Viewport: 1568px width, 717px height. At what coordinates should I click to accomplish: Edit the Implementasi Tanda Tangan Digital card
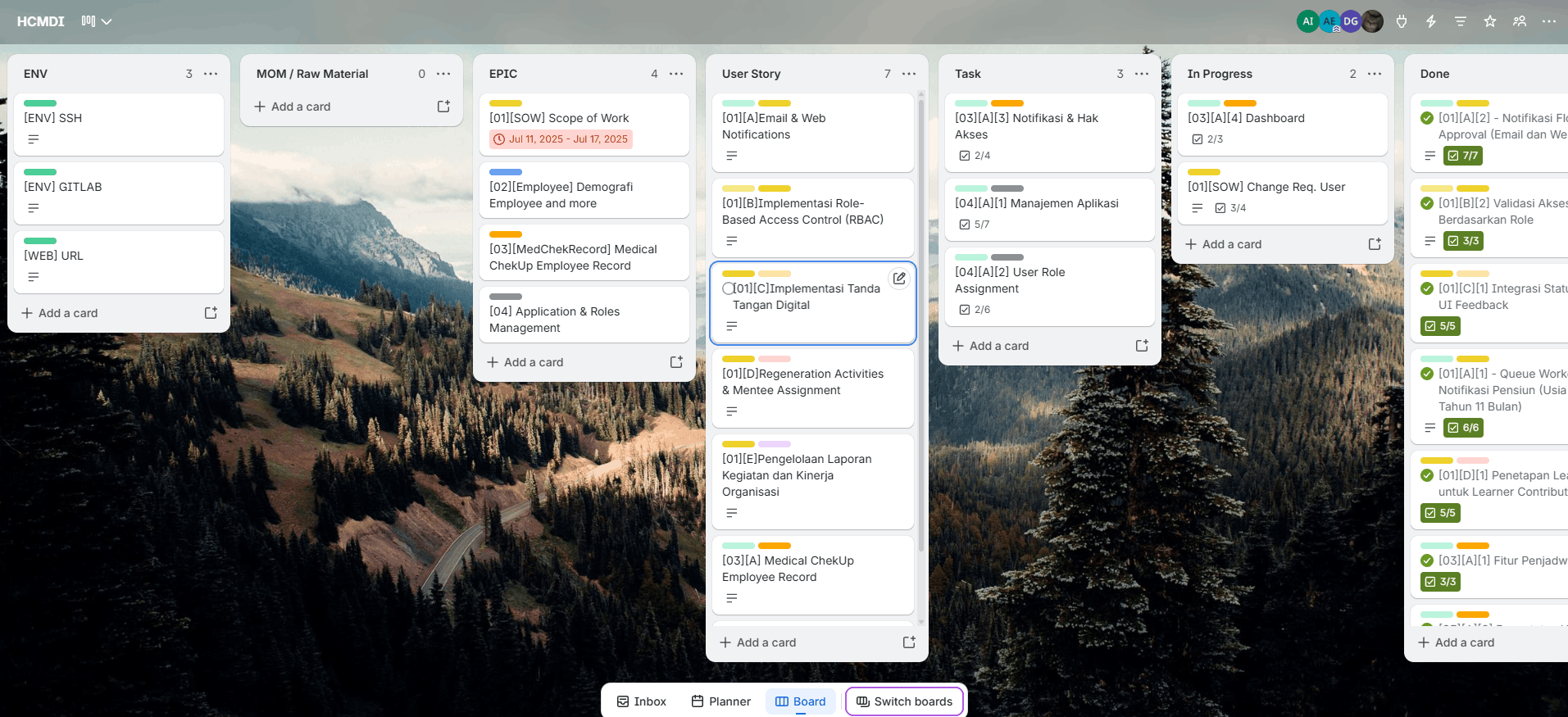point(899,279)
